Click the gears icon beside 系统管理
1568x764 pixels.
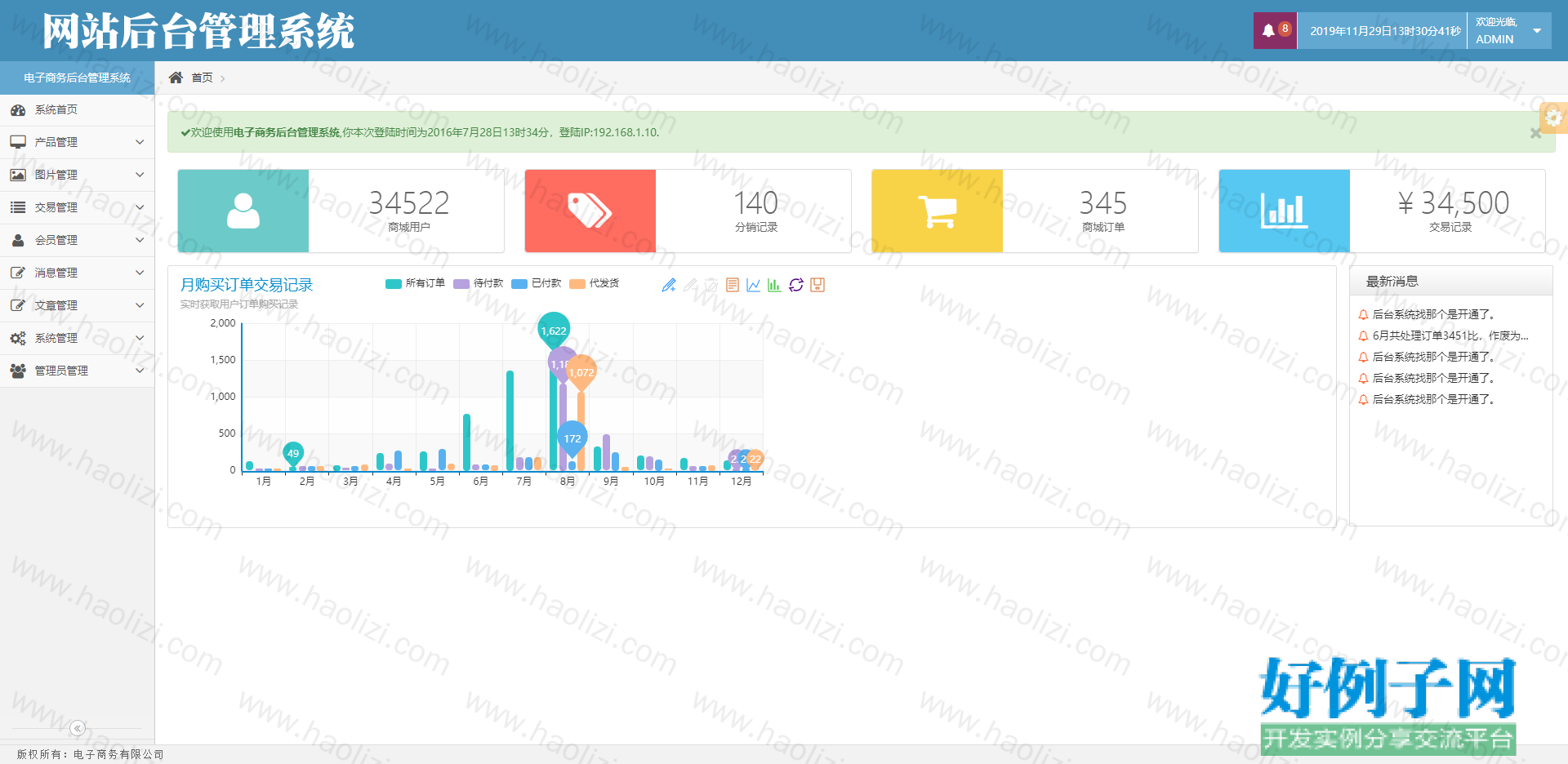point(18,338)
